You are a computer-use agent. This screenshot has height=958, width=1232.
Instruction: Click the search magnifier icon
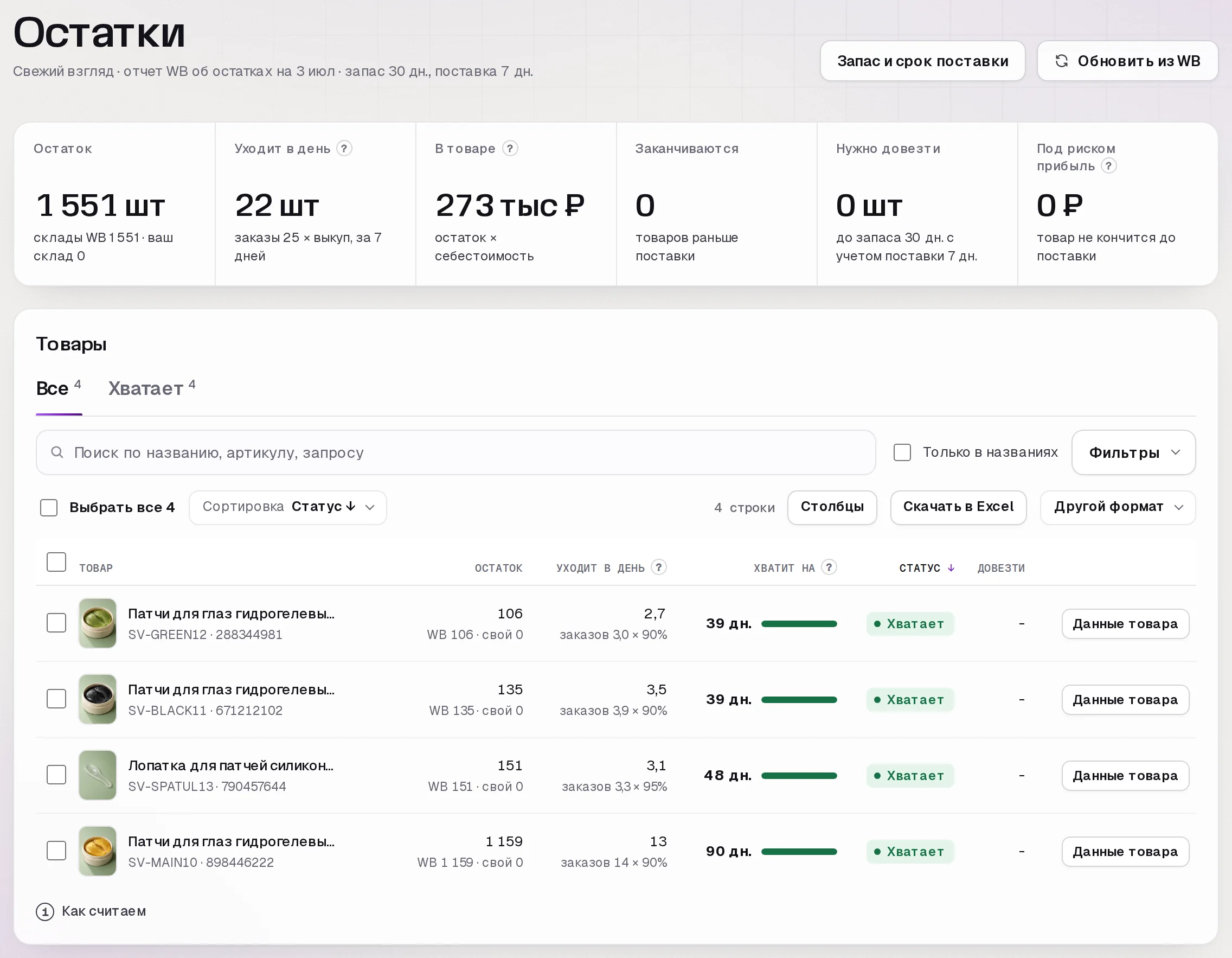(57, 452)
